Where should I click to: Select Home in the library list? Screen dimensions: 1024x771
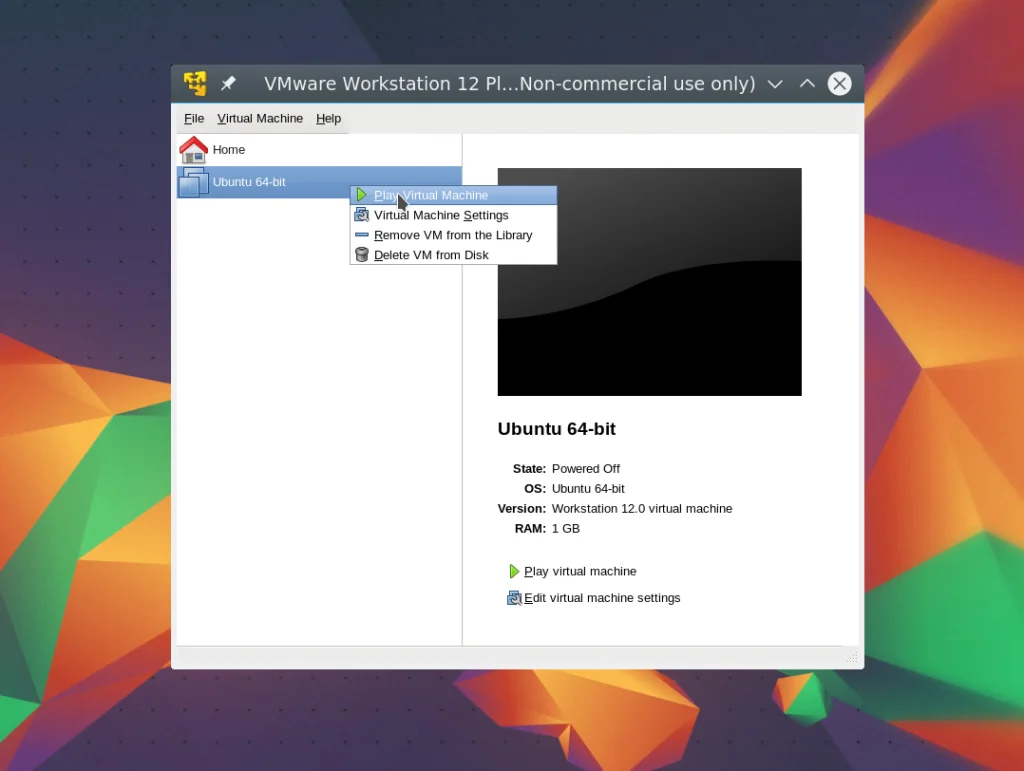click(x=319, y=149)
